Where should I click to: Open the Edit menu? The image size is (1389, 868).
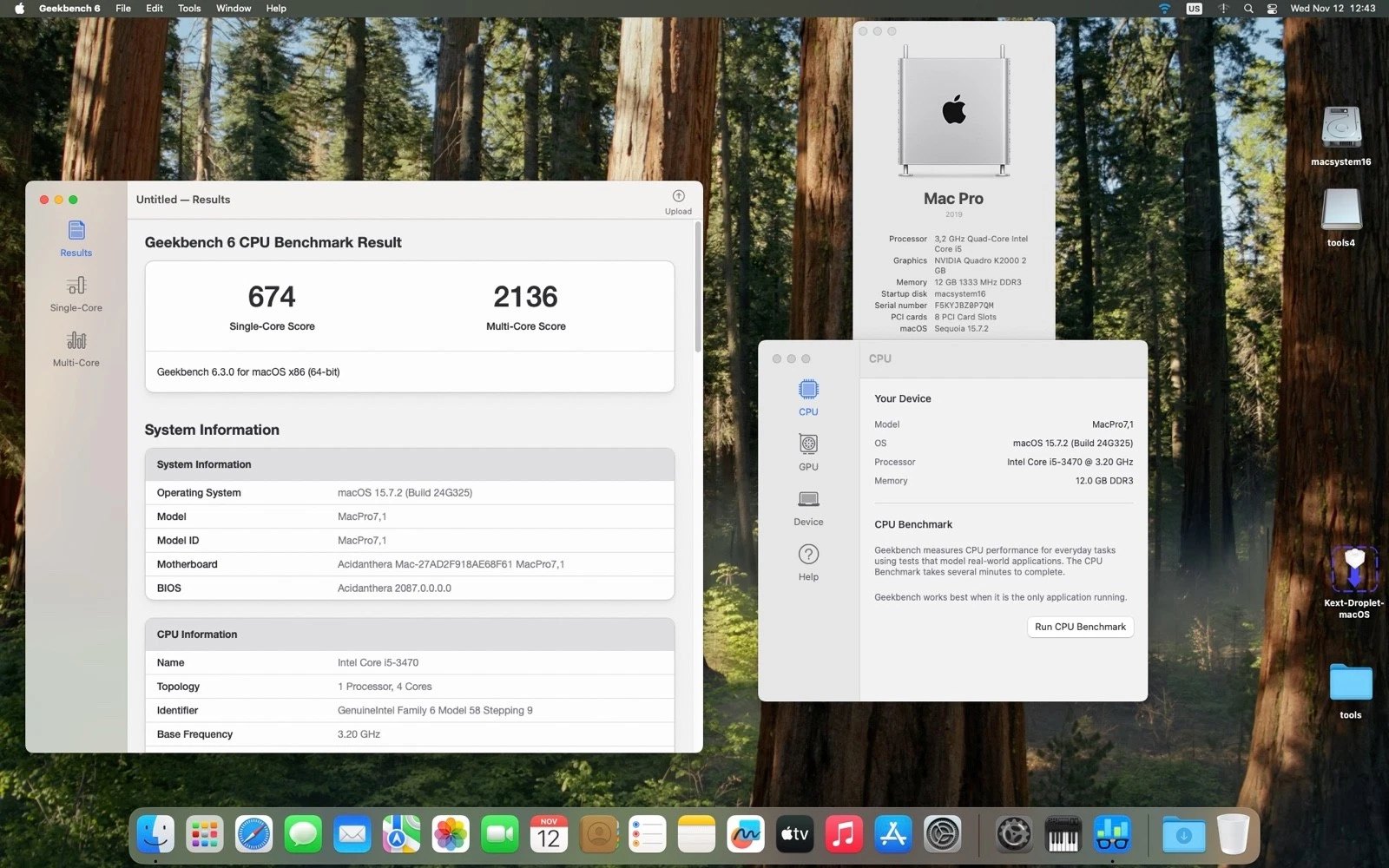155,9
